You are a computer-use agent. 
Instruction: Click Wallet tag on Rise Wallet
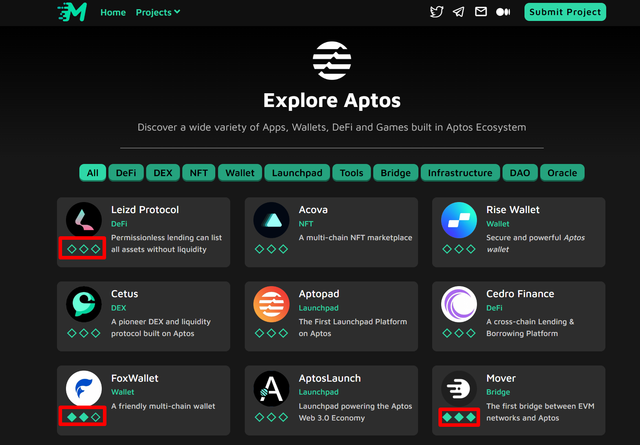[x=498, y=224]
